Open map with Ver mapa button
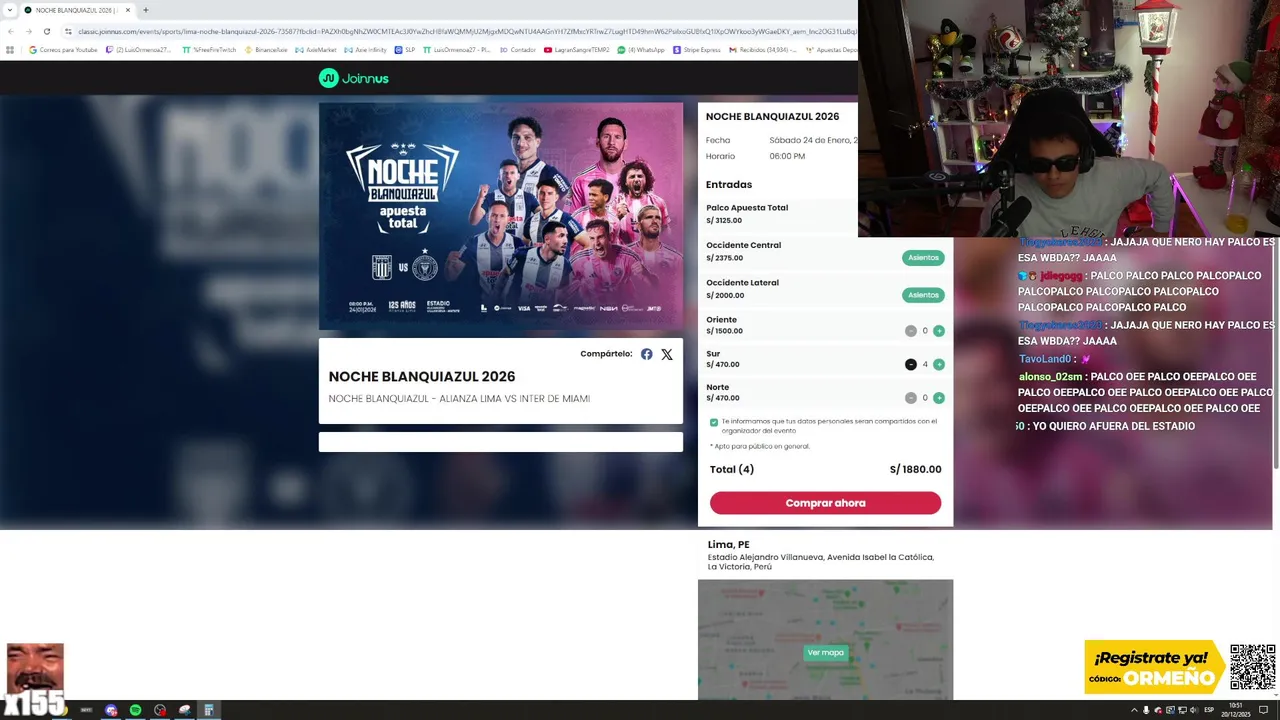 click(825, 653)
